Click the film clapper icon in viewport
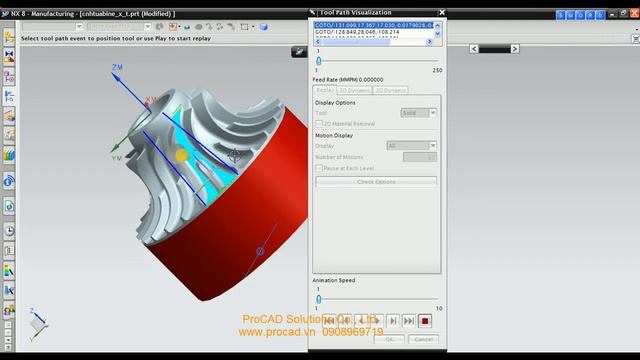Viewport: 640px width, 360px height. pyautogui.click(x=299, y=52)
